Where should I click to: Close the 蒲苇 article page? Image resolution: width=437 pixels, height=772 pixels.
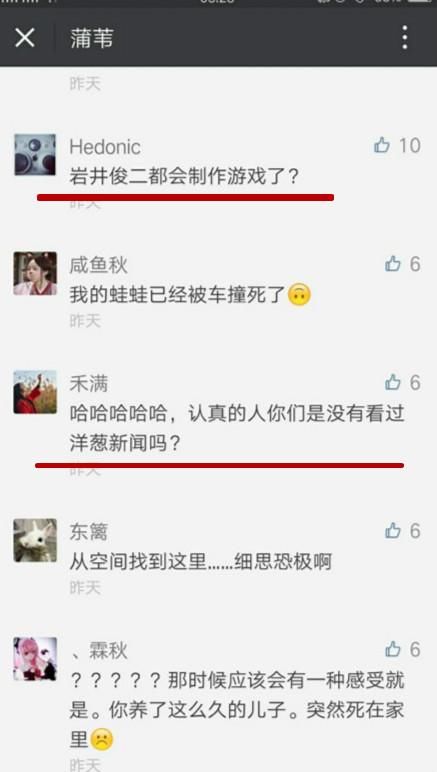coord(25,37)
